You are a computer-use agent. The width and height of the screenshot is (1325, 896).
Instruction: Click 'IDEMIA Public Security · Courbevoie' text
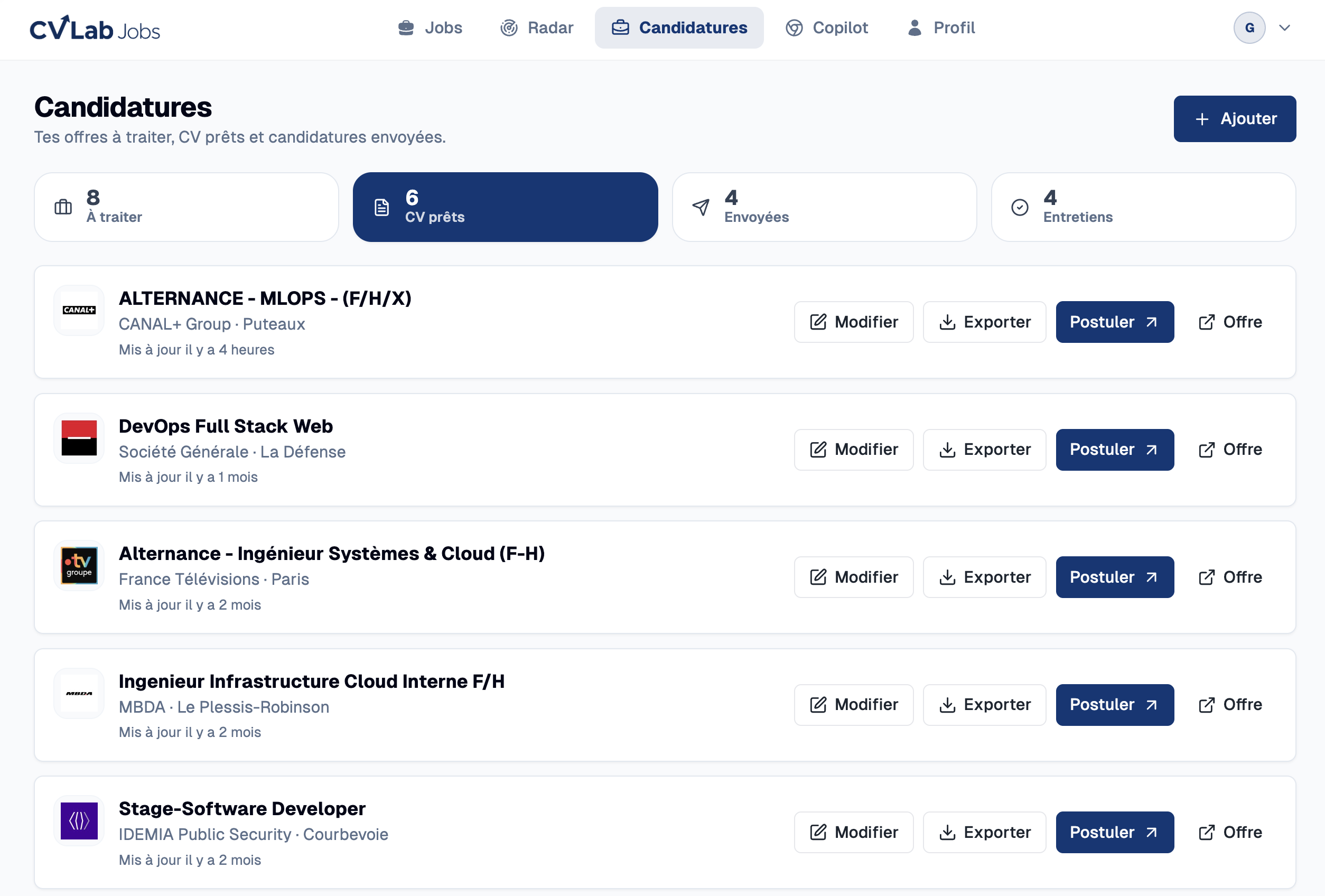pyautogui.click(x=254, y=834)
